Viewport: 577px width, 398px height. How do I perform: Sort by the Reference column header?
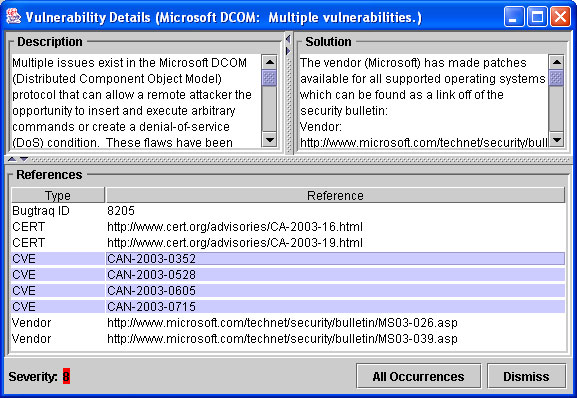(x=335, y=195)
